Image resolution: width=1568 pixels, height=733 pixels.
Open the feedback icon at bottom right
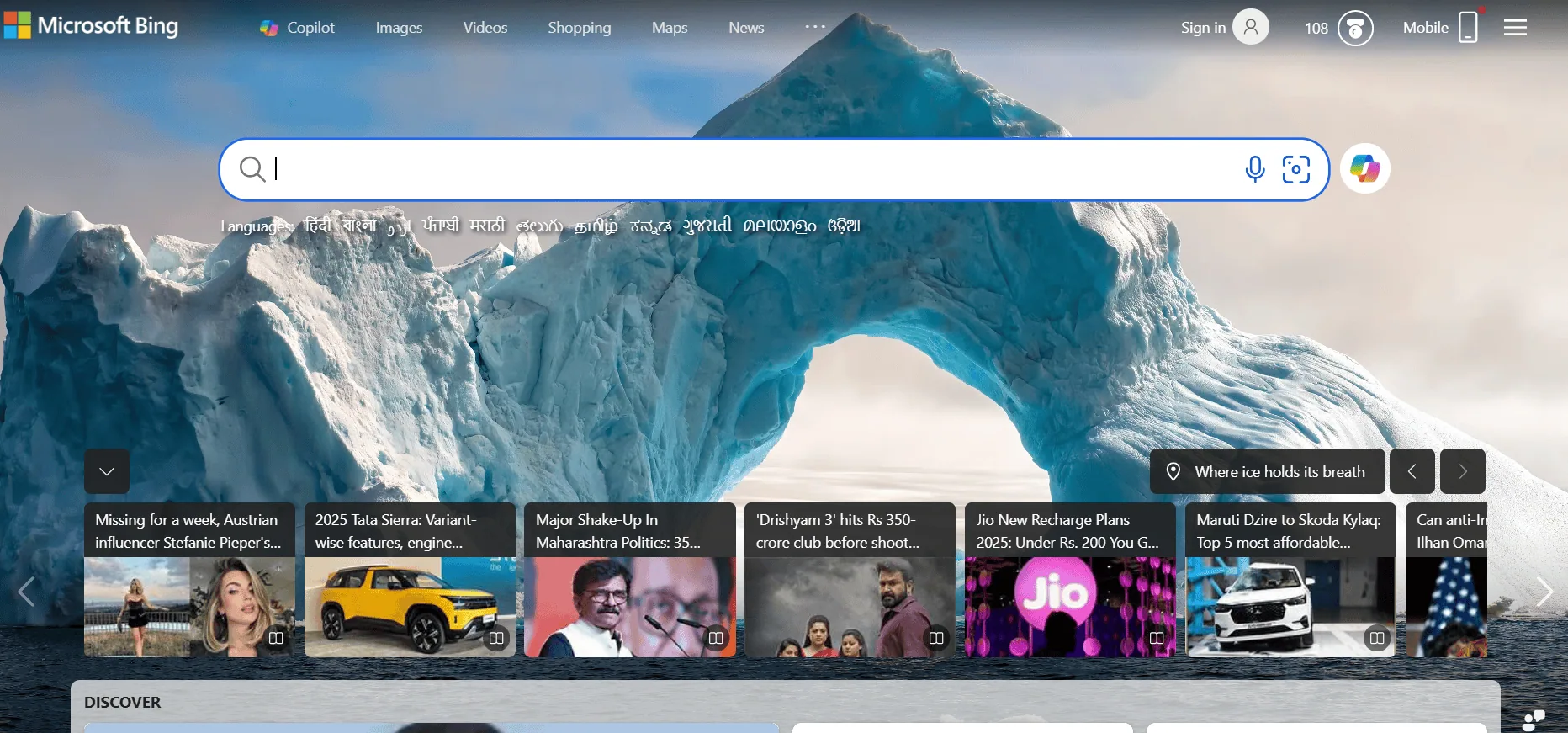(x=1533, y=720)
